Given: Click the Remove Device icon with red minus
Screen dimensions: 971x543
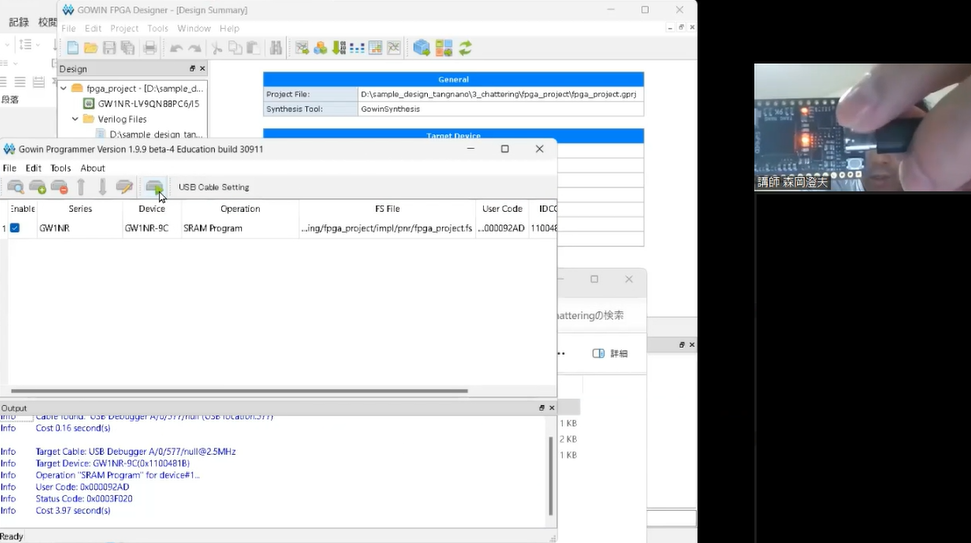Looking at the screenshot, I should pos(60,187).
